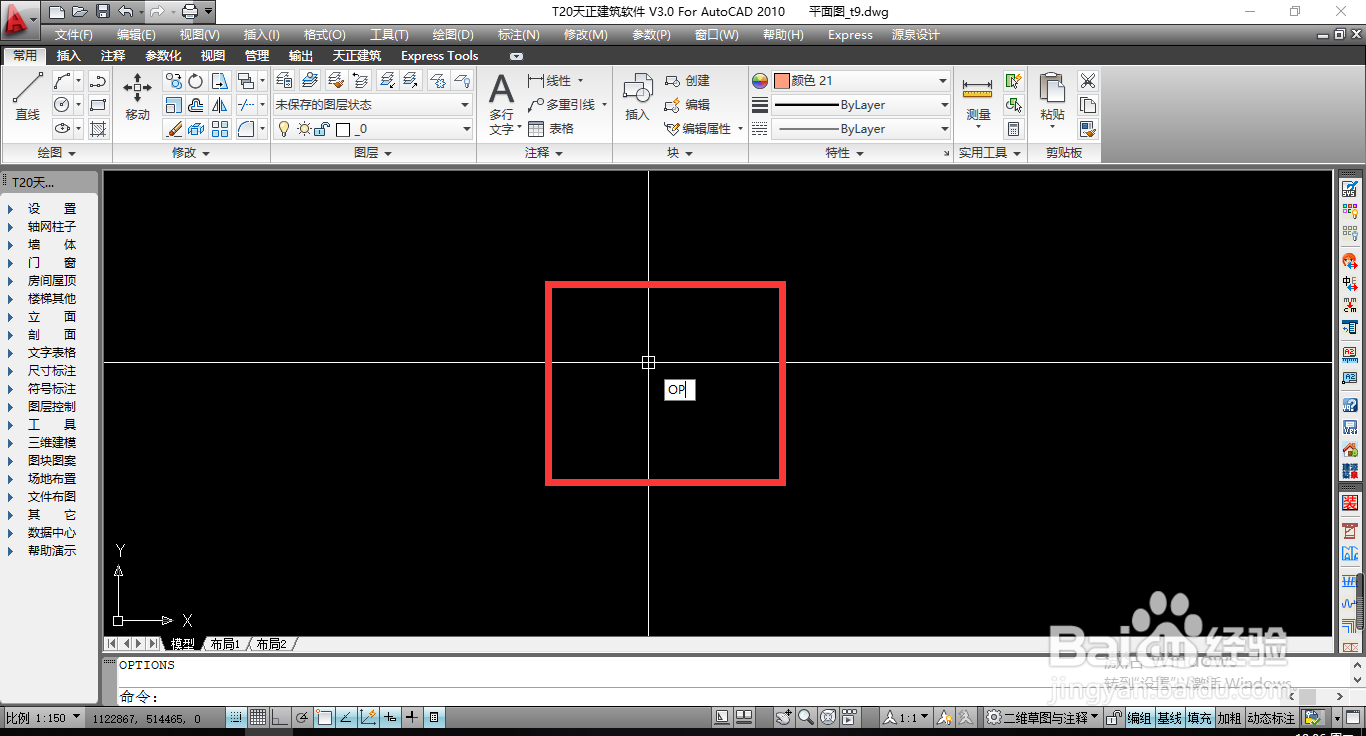This screenshot has height=736, width=1366.
Task: Click the dynamic input box showing OP
Action: pyautogui.click(x=679, y=390)
